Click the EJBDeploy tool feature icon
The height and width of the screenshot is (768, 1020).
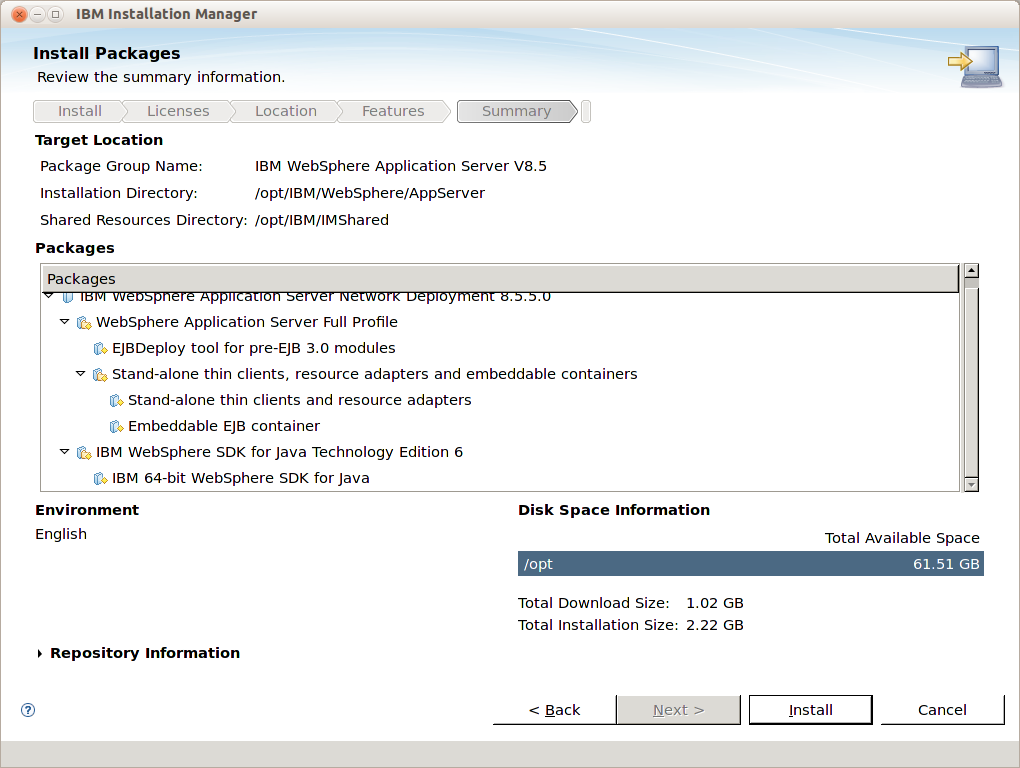(100, 349)
